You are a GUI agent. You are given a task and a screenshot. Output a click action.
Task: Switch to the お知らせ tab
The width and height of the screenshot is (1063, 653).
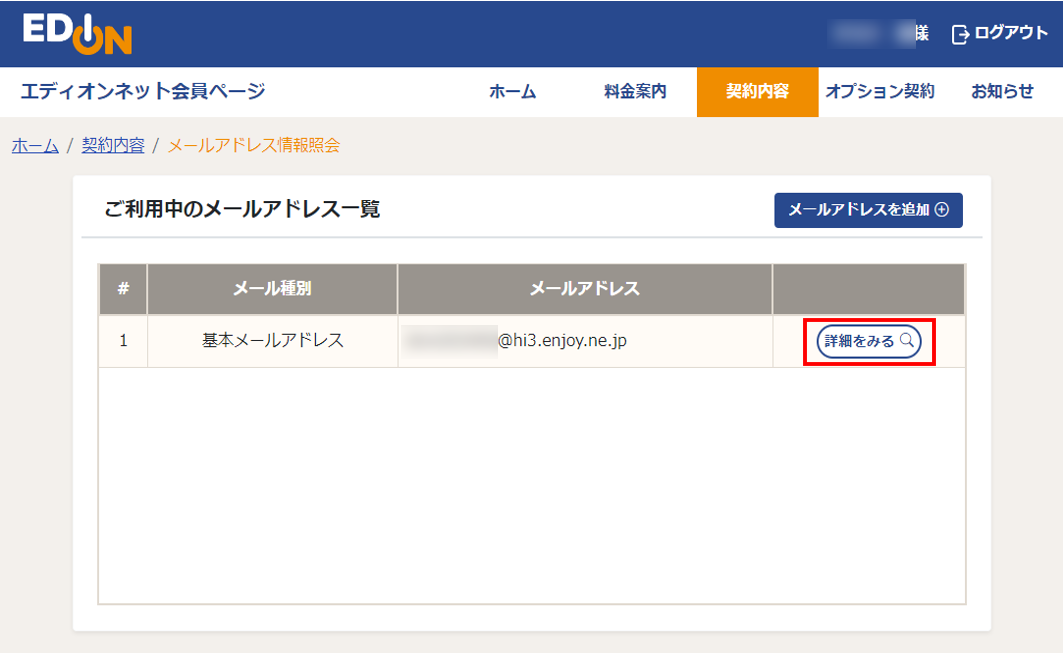1001,91
